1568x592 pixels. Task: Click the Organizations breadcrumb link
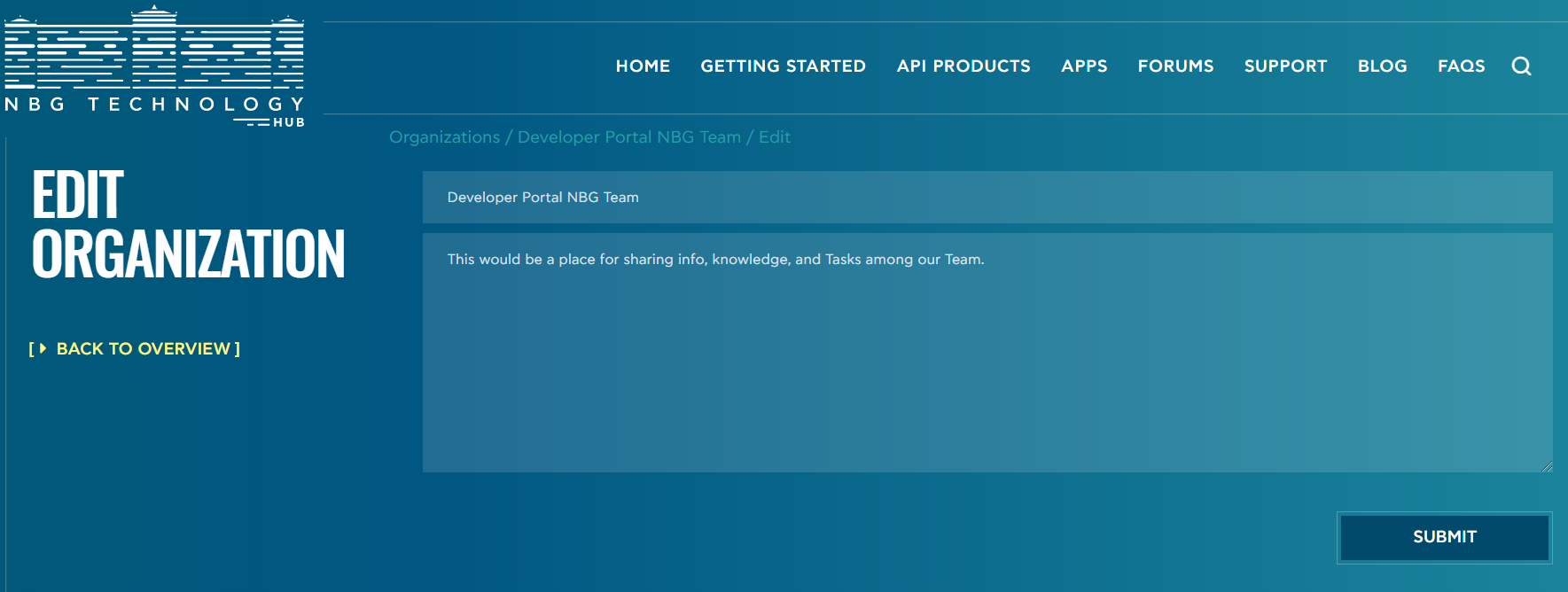444,137
